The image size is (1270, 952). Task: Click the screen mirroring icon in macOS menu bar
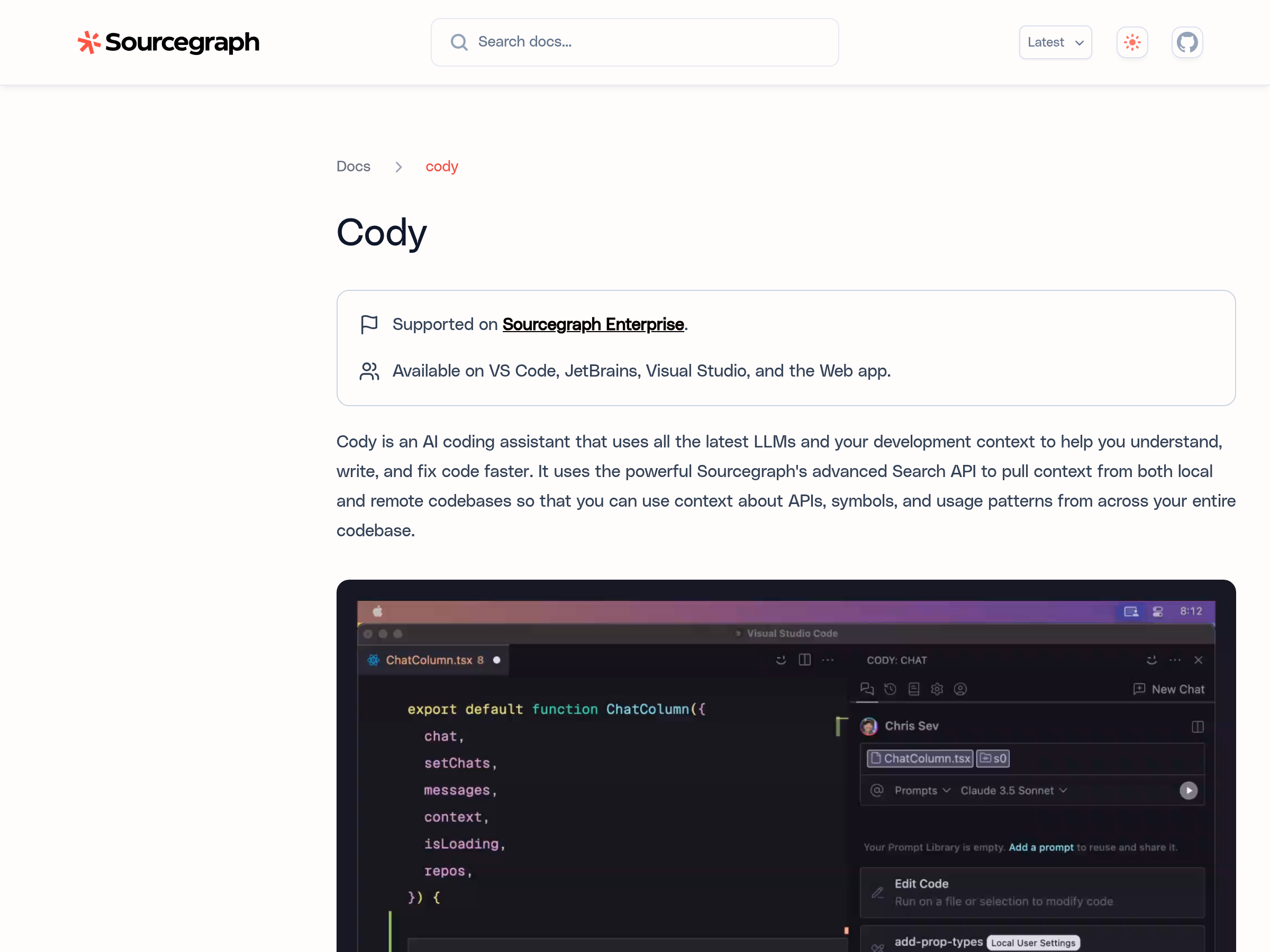click(x=1130, y=612)
